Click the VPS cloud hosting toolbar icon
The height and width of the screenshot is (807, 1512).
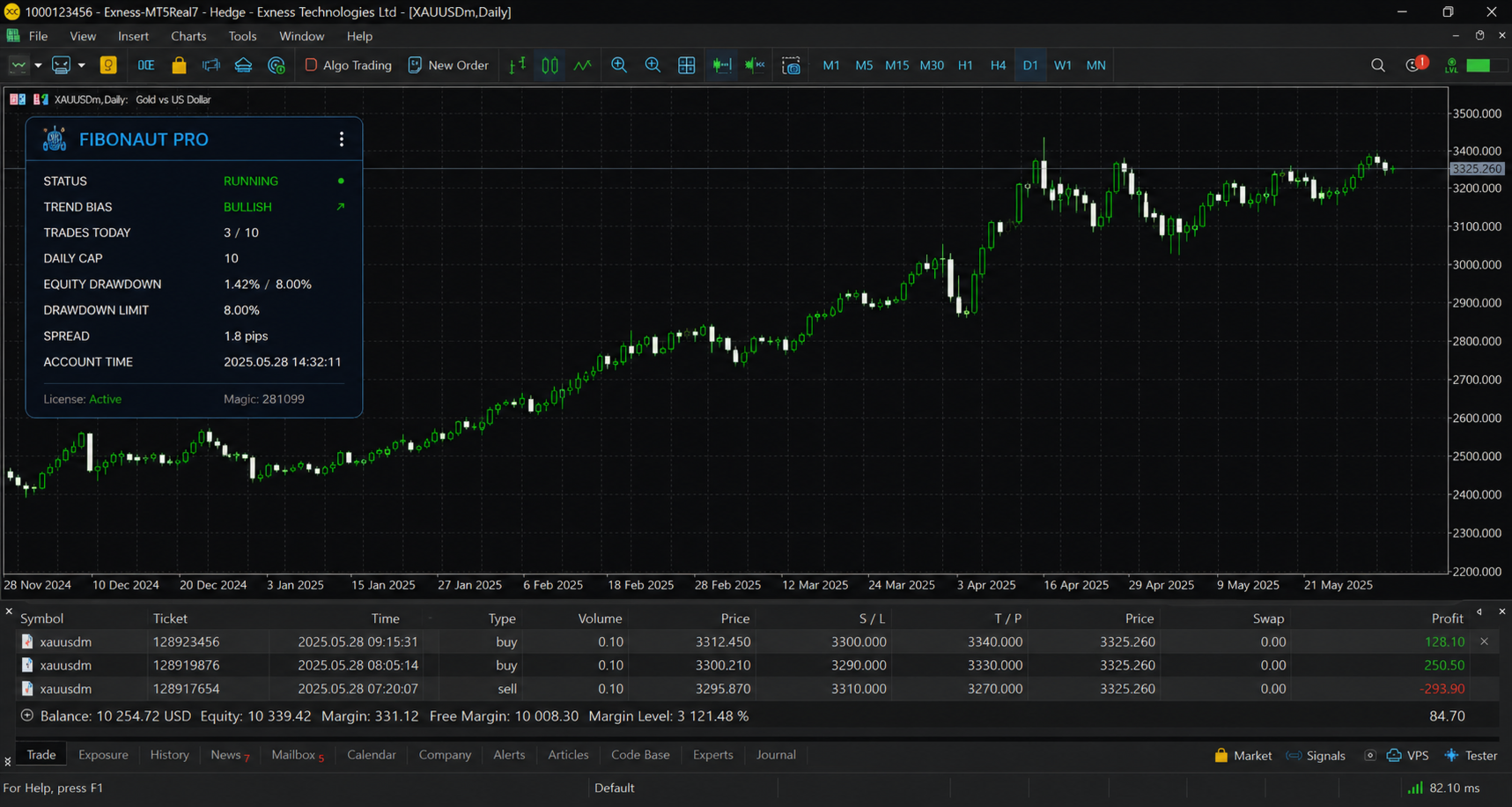243,65
